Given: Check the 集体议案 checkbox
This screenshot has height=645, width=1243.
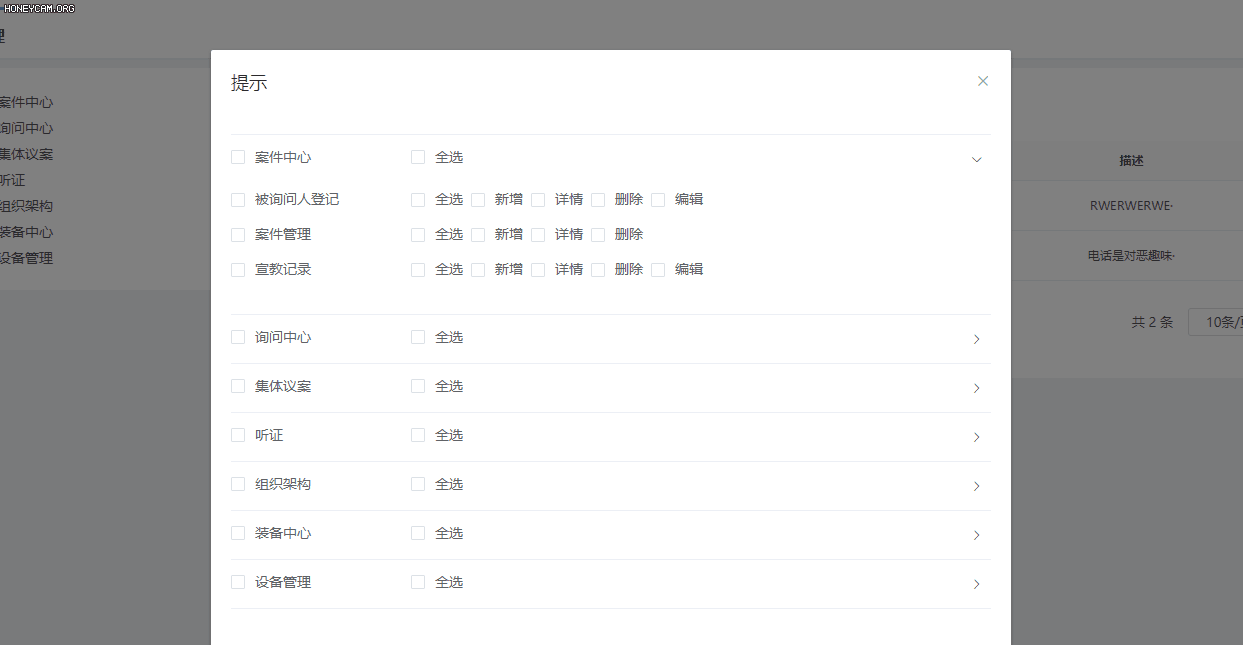Looking at the screenshot, I should (238, 386).
